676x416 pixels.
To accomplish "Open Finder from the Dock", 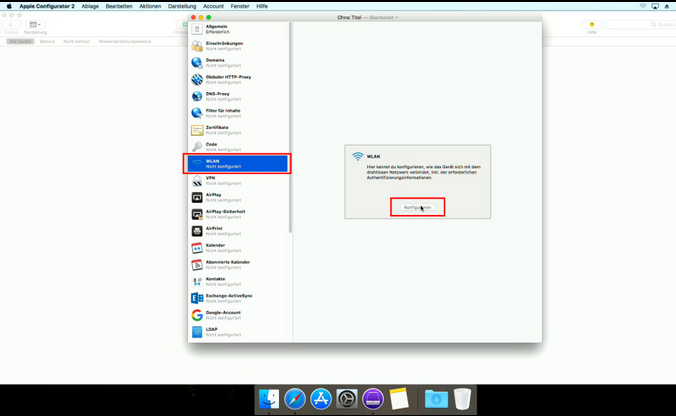I will [x=269, y=399].
